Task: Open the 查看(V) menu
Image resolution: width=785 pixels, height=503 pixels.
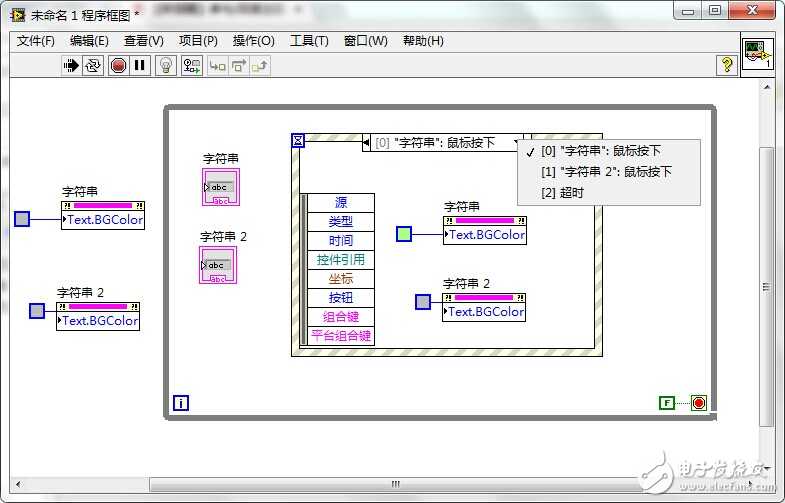Action: point(144,41)
